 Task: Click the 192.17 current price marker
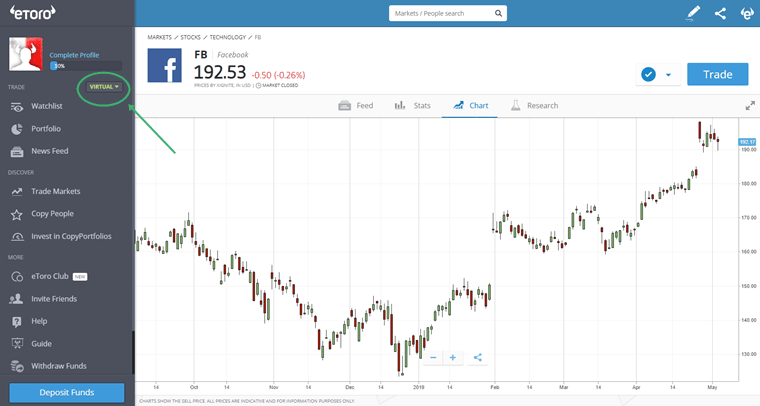coord(747,142)
